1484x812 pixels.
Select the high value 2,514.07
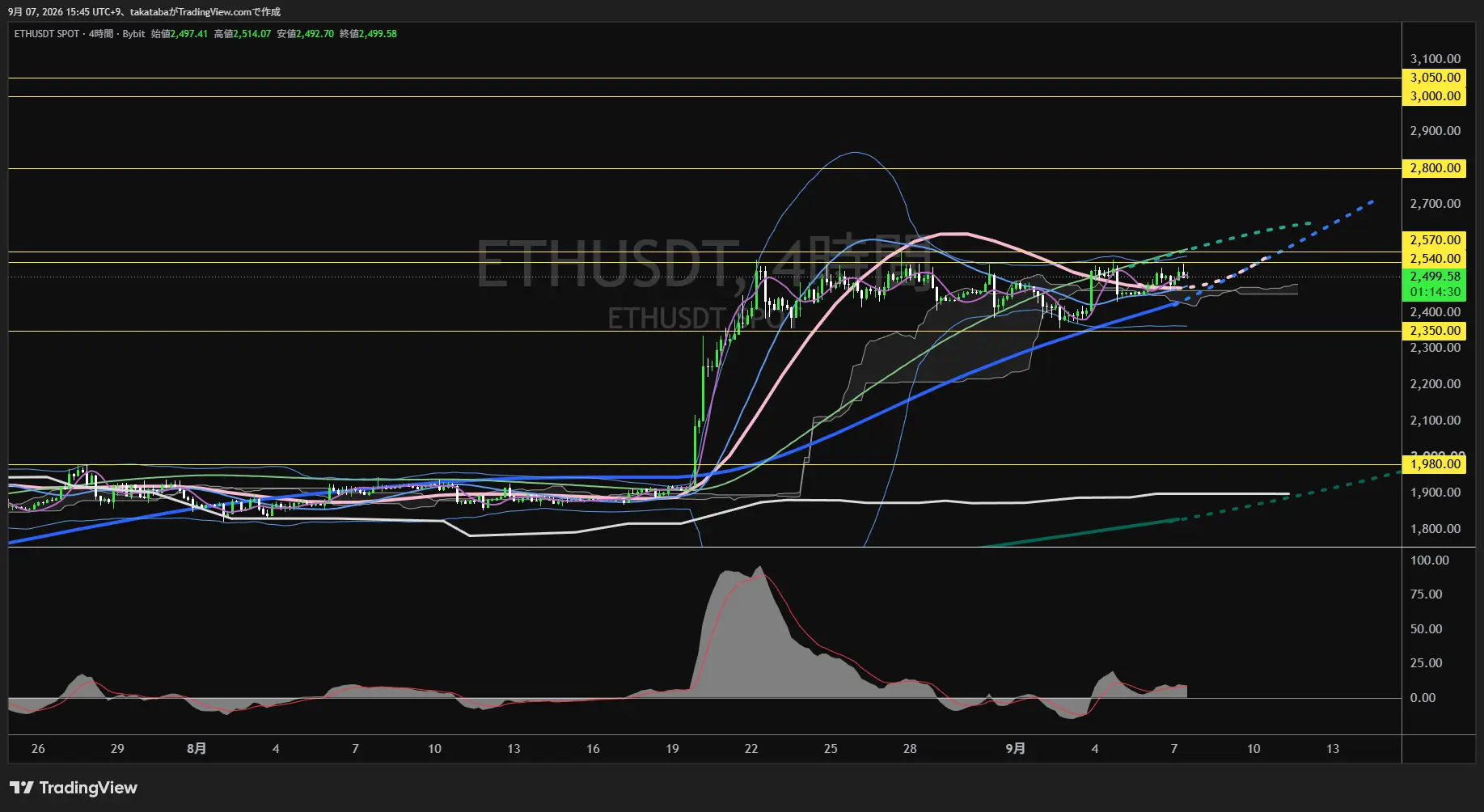coord(252,34)
